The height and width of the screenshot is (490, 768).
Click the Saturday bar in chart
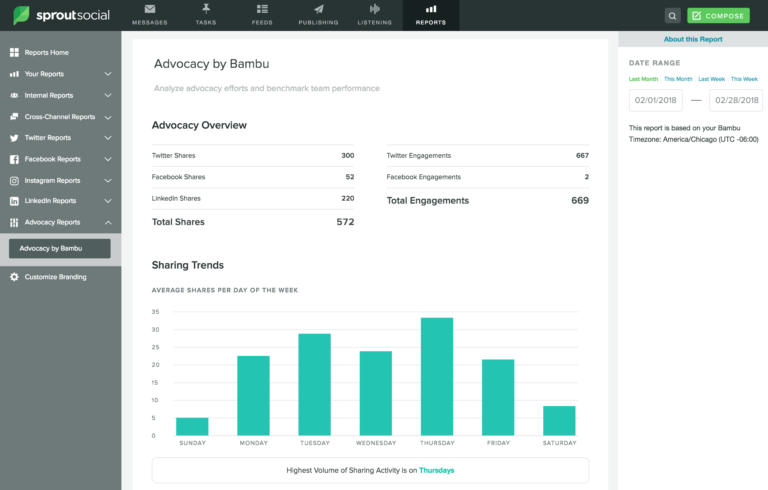click(559, 420)
